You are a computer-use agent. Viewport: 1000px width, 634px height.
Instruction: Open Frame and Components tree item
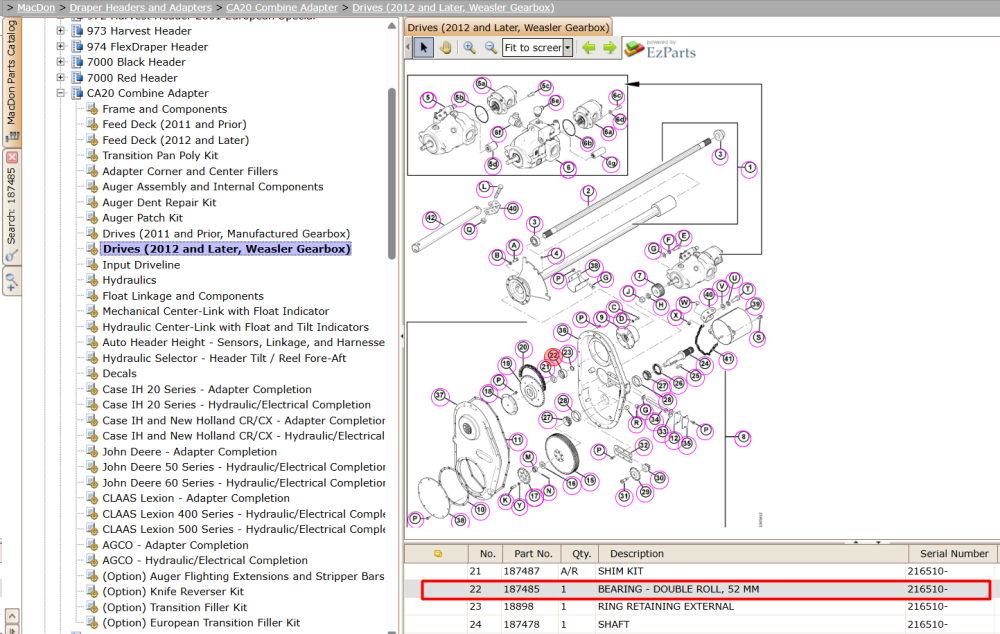[165, 109]
